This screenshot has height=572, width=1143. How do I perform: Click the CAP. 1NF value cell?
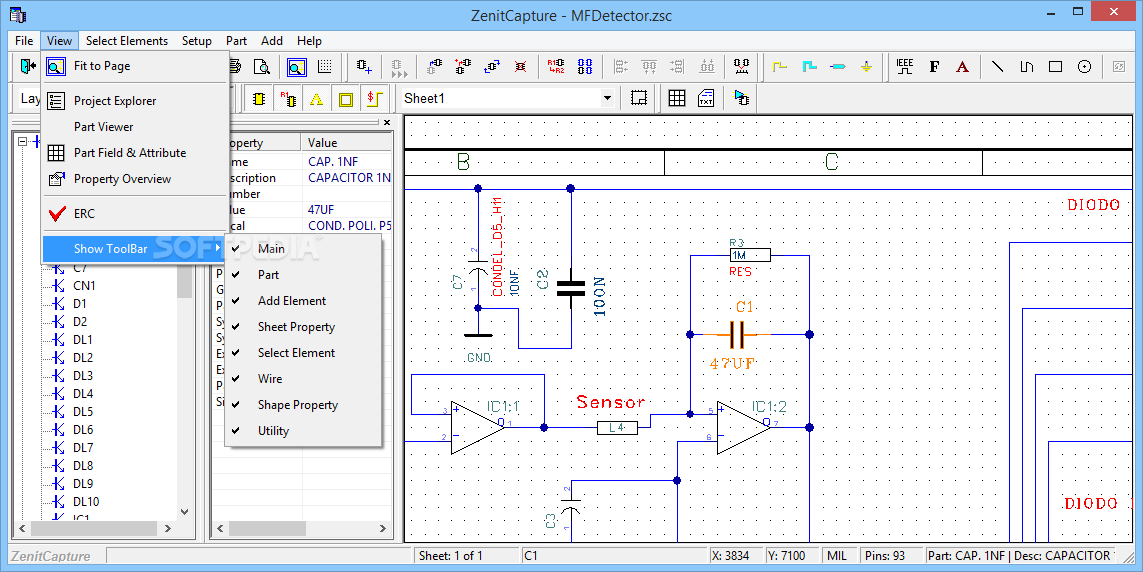(x=347, y=162)
